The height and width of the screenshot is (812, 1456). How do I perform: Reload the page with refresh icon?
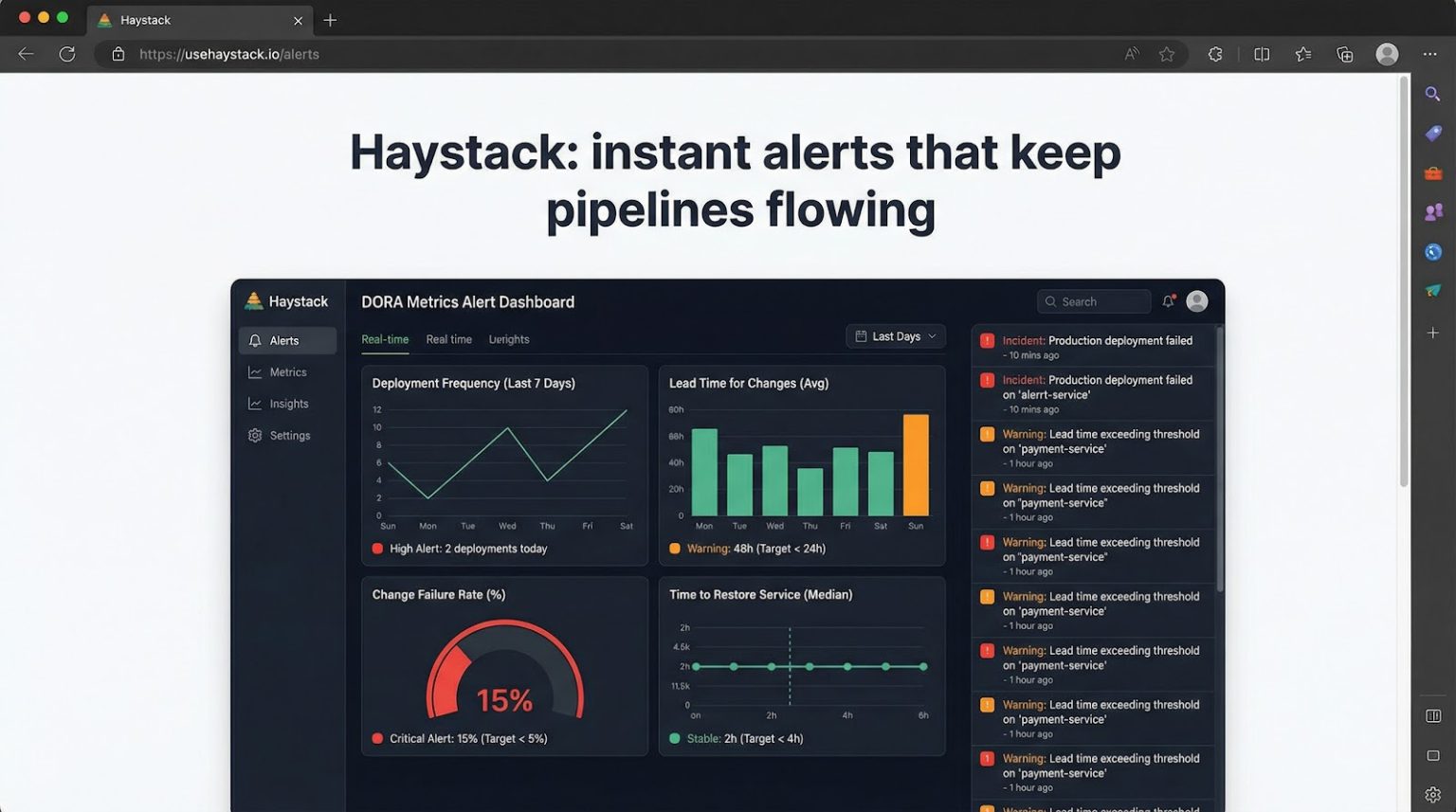tap(67, 54)
